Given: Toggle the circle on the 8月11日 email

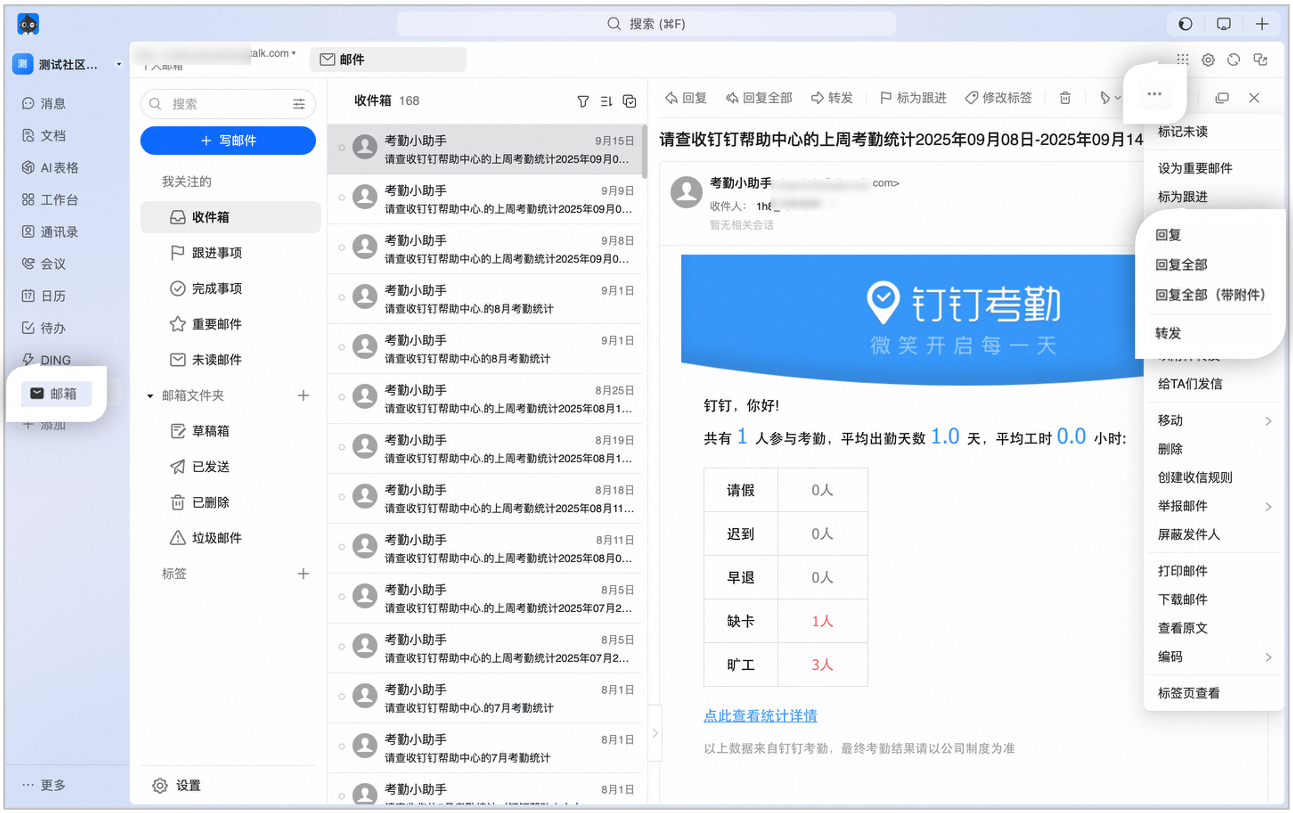Looking at the screenshot, I should tap(342, 548).
